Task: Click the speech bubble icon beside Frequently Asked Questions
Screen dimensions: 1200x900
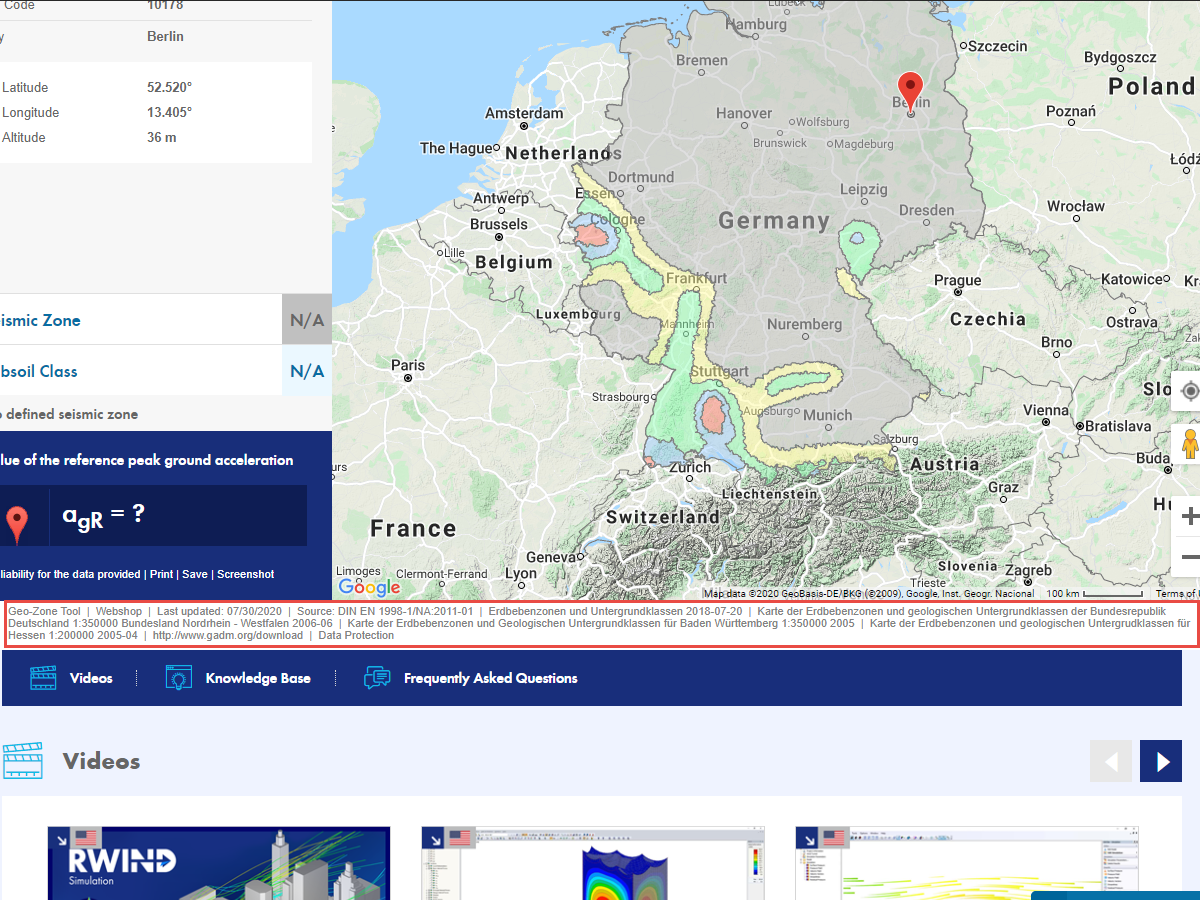Action: click(377, 677)
